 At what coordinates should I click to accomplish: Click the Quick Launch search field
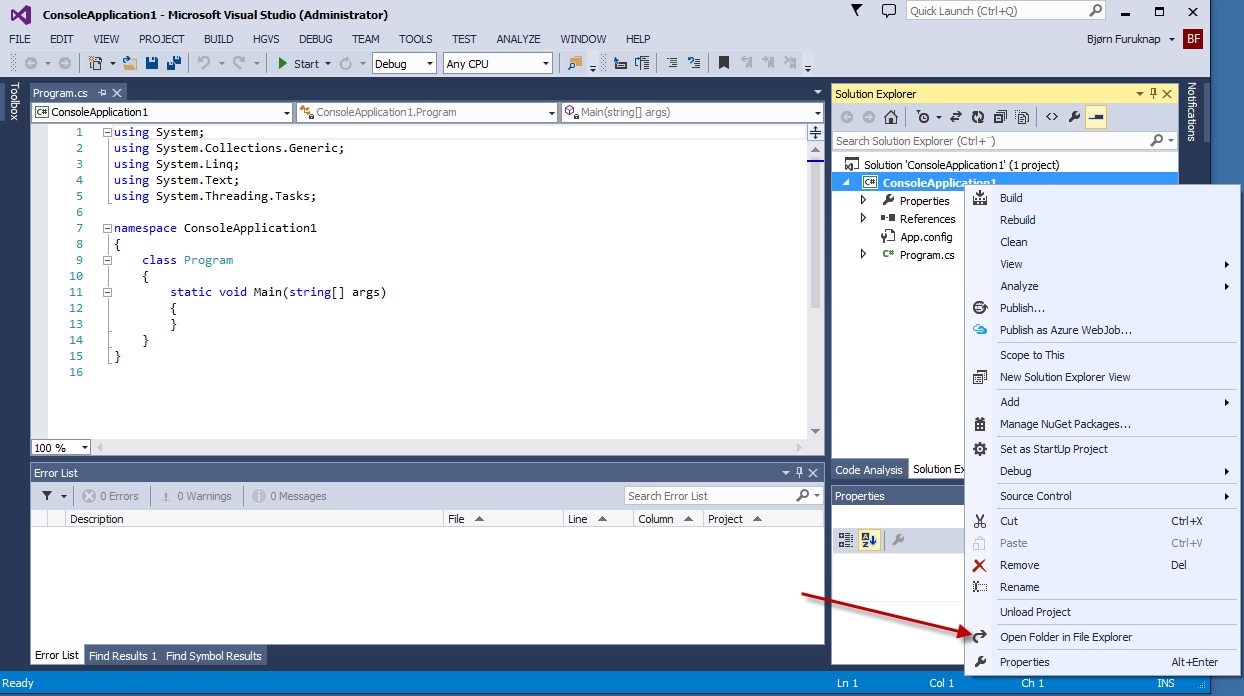tap(1006, 11)
